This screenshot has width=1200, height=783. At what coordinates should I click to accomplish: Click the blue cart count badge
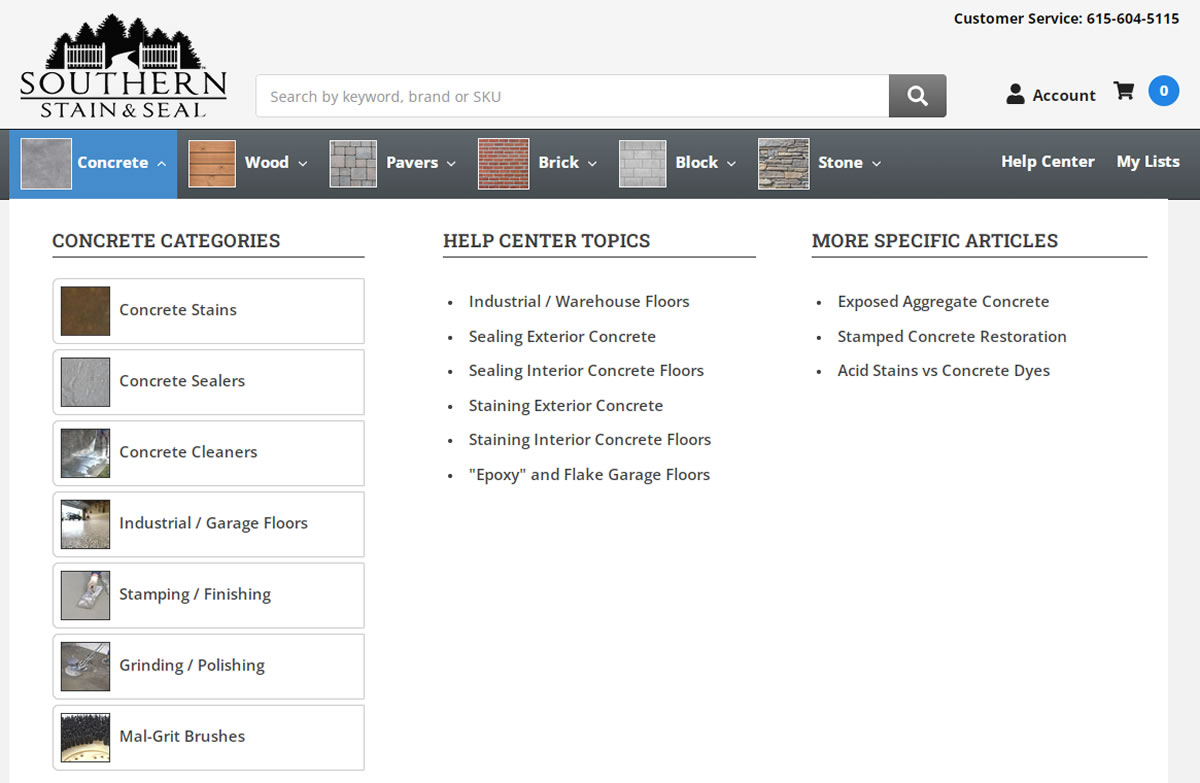point(1163,91)
